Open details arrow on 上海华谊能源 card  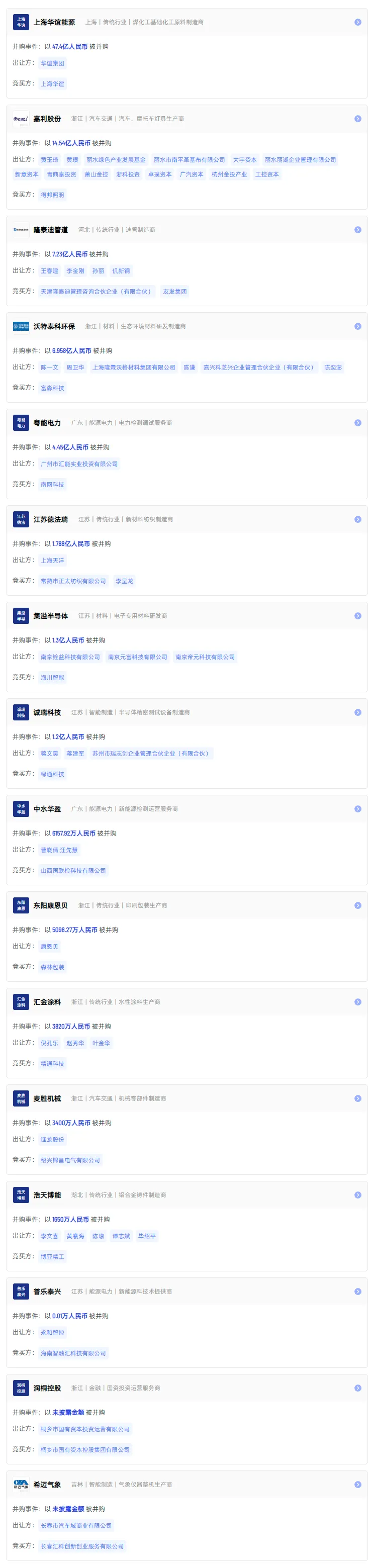[x=358, y=22]
